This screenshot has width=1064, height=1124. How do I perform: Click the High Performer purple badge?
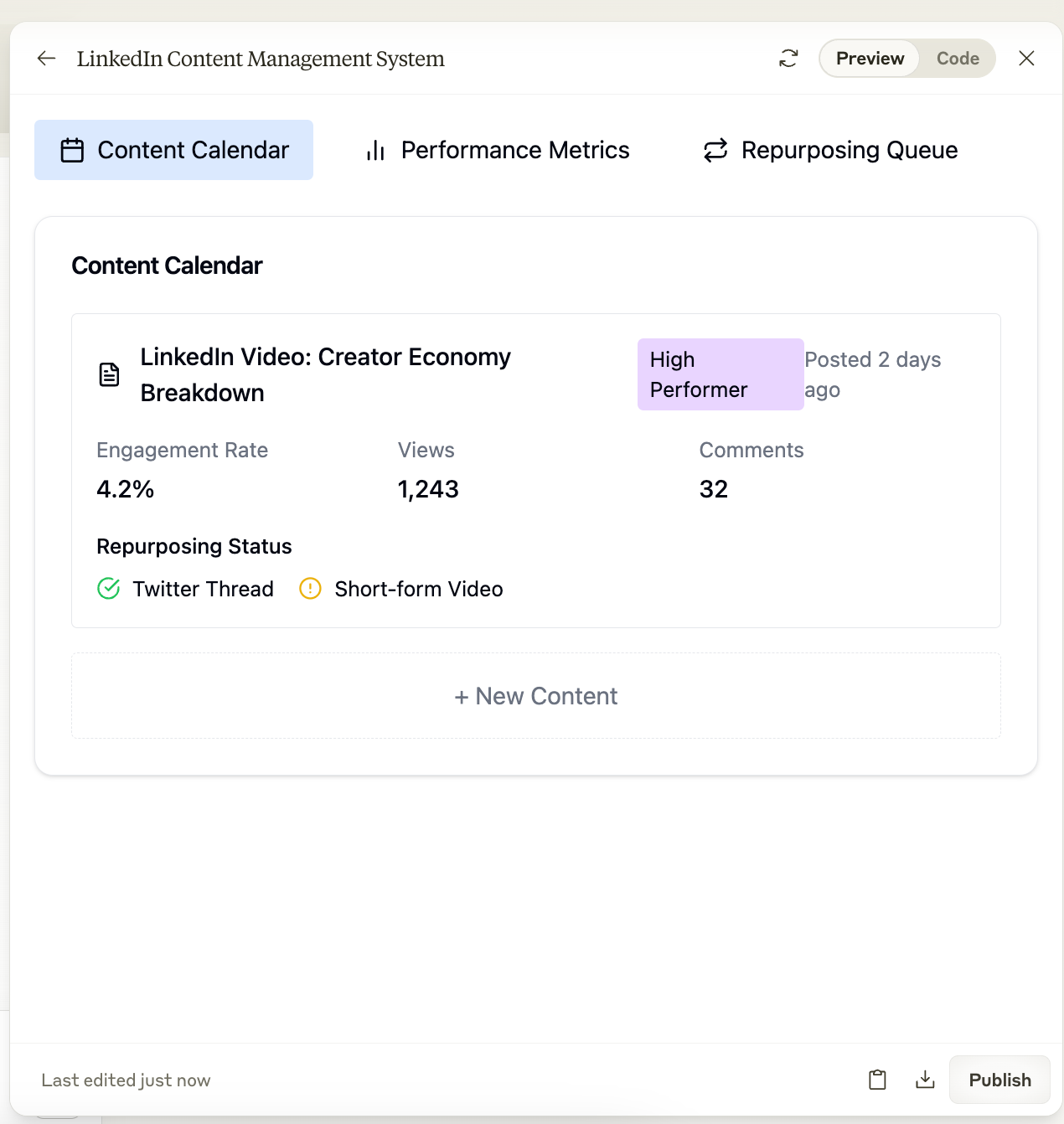[721, 374]
